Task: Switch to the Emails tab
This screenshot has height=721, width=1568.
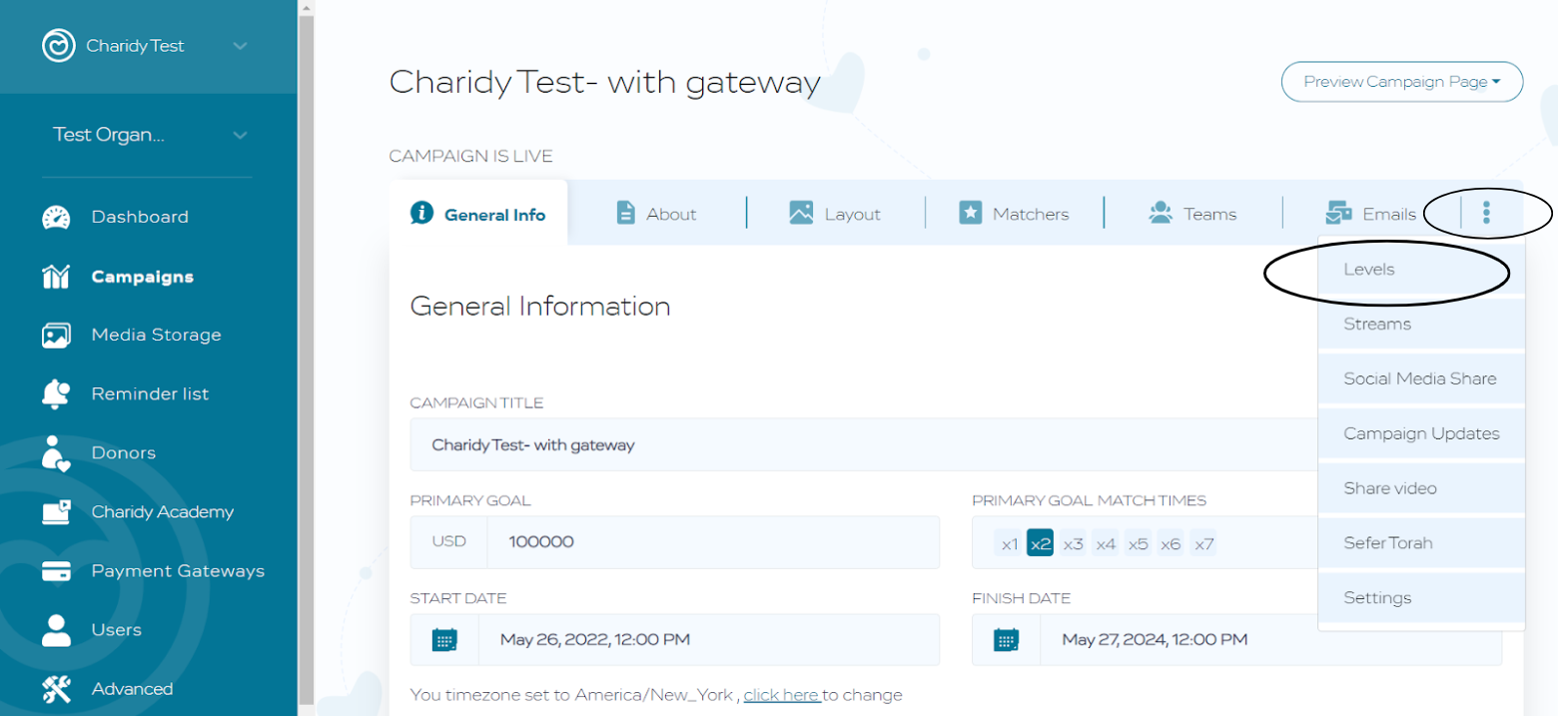Action: [1370, 214]
